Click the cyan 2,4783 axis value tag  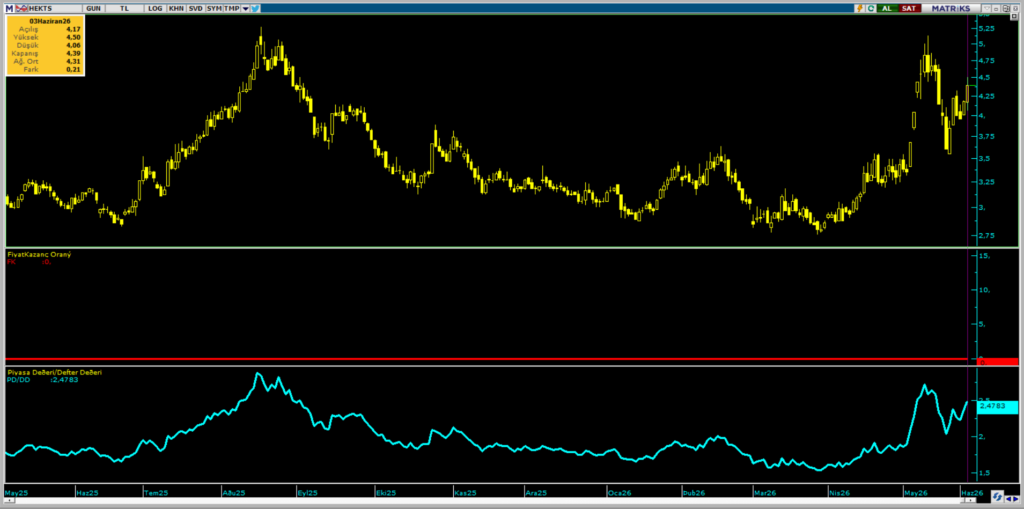coord(997,406)
